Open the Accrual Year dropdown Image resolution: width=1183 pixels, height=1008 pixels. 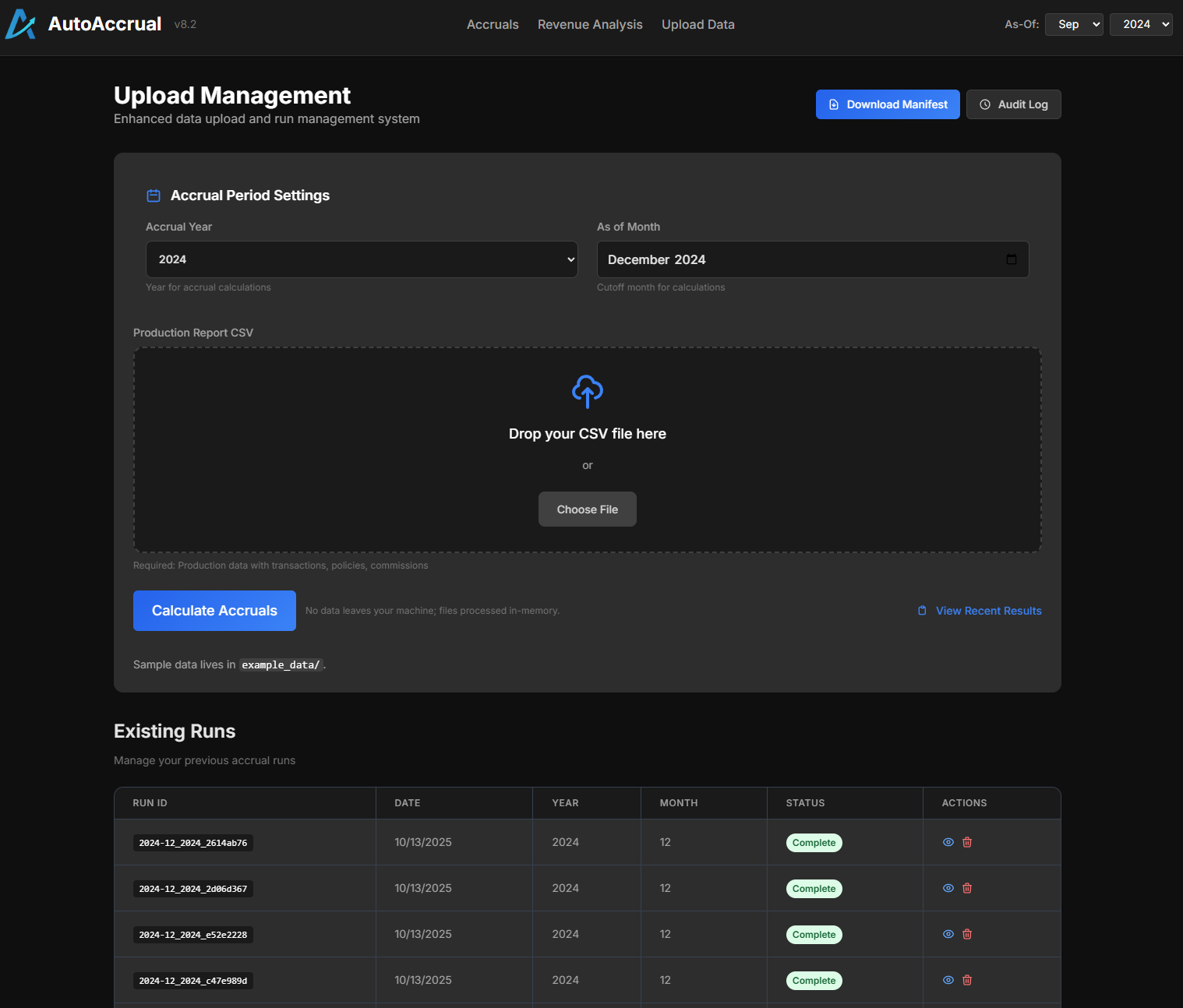tap(362, 259)
